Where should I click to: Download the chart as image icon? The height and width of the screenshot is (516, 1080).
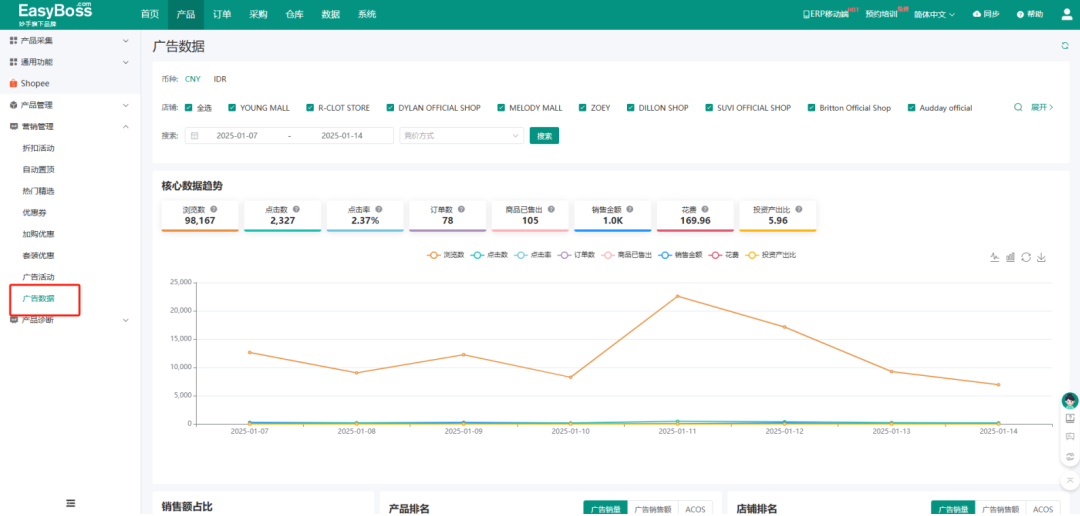point(1041,257)
